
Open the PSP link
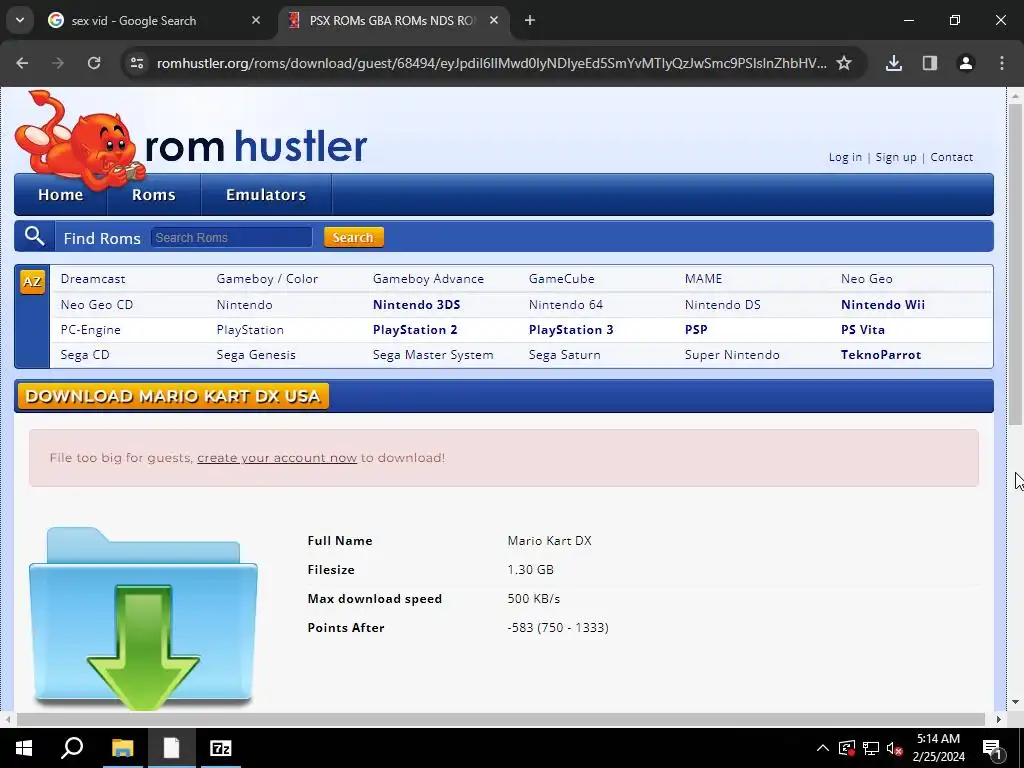click(x=696, y=330)
